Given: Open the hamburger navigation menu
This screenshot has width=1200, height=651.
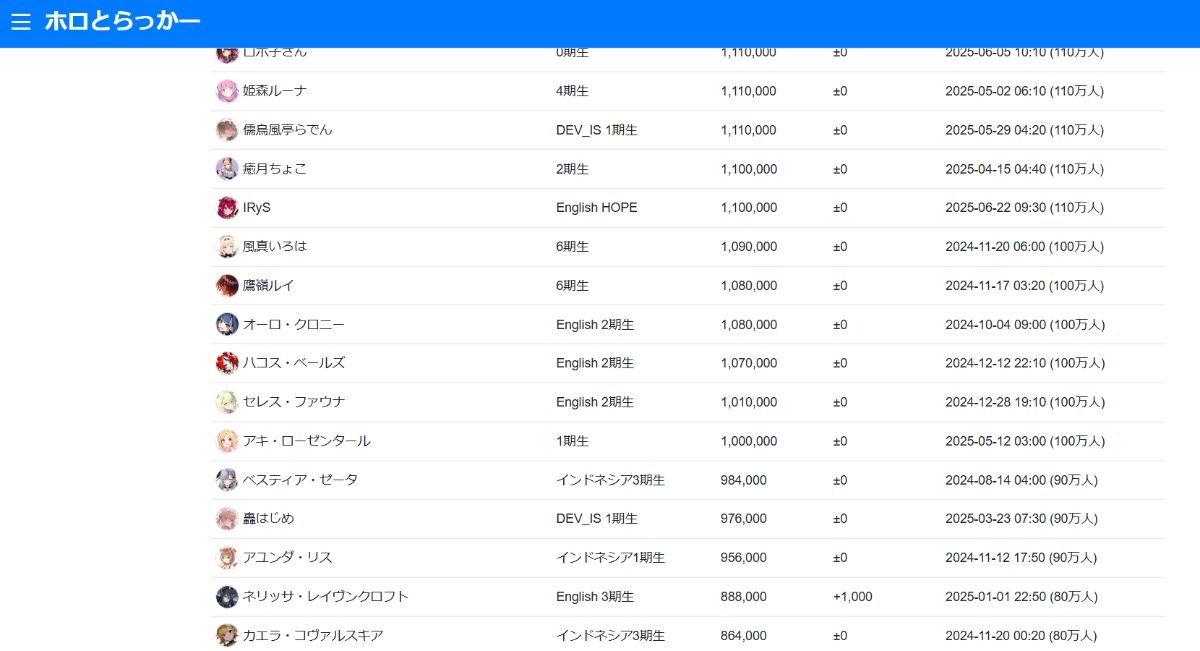Looking at the screenshot, I should (x=21, y=22).
